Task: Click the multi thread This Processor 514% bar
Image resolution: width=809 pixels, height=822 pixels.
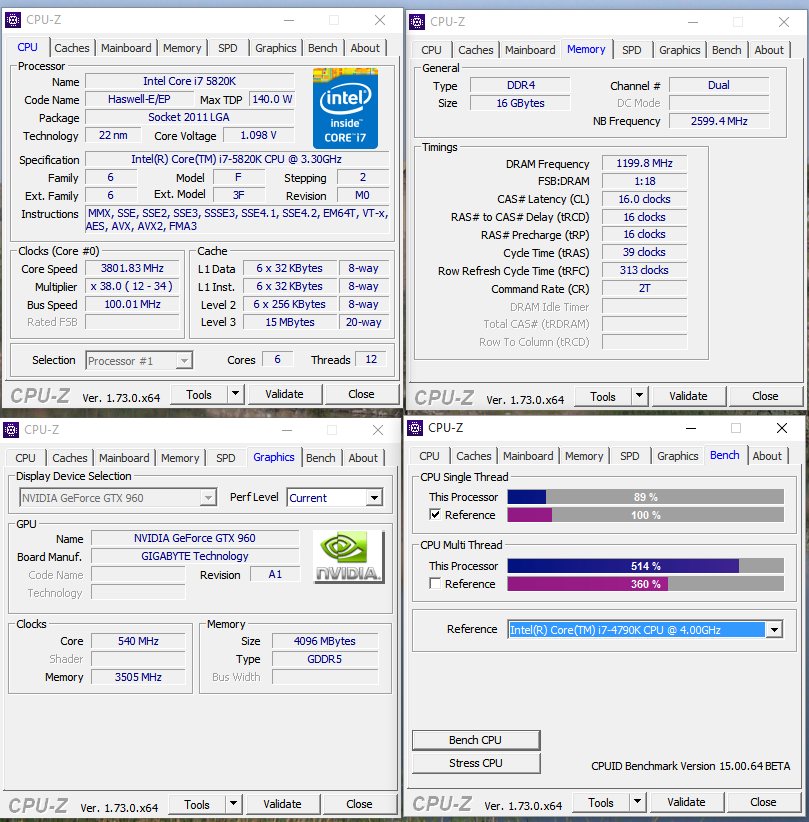Action: [645, 566]
